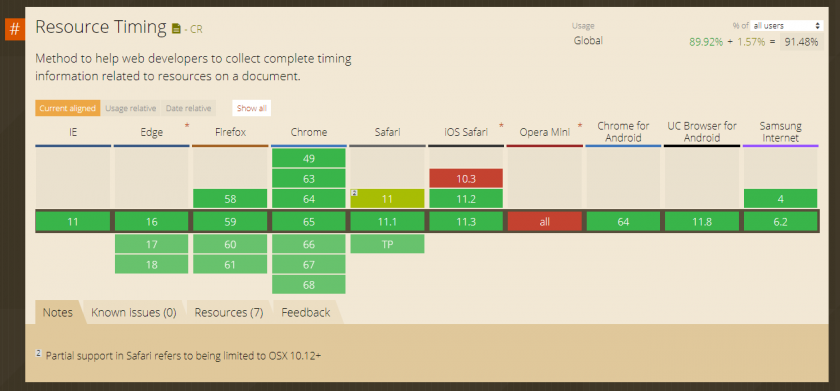Image resolution: width=840 pixels, height=391 pixels.
Task: Click the asterisk next to Opera Mini header
Action: pos(580,126)
